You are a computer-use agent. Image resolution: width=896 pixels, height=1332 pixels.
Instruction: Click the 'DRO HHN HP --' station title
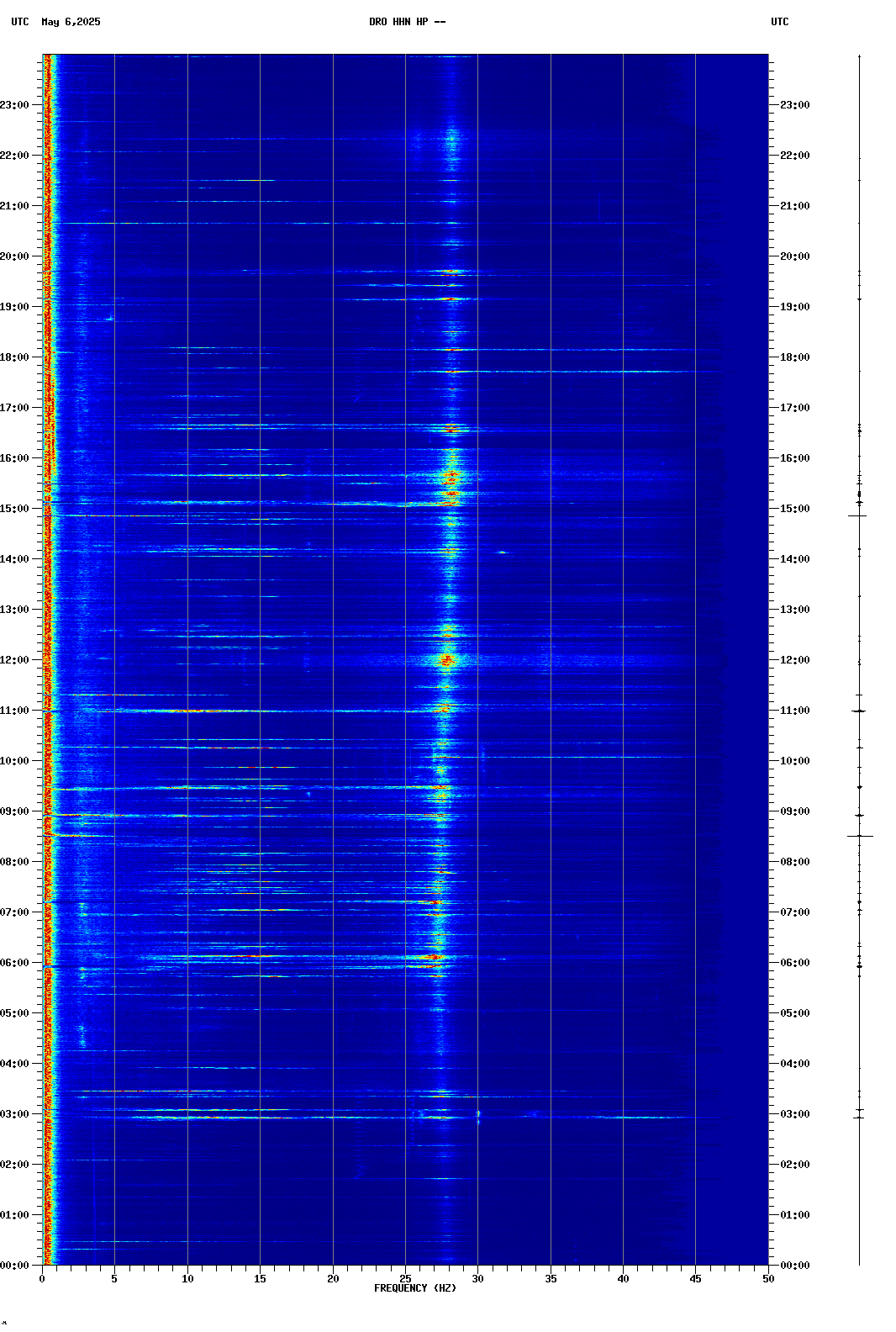pos(408,22)
